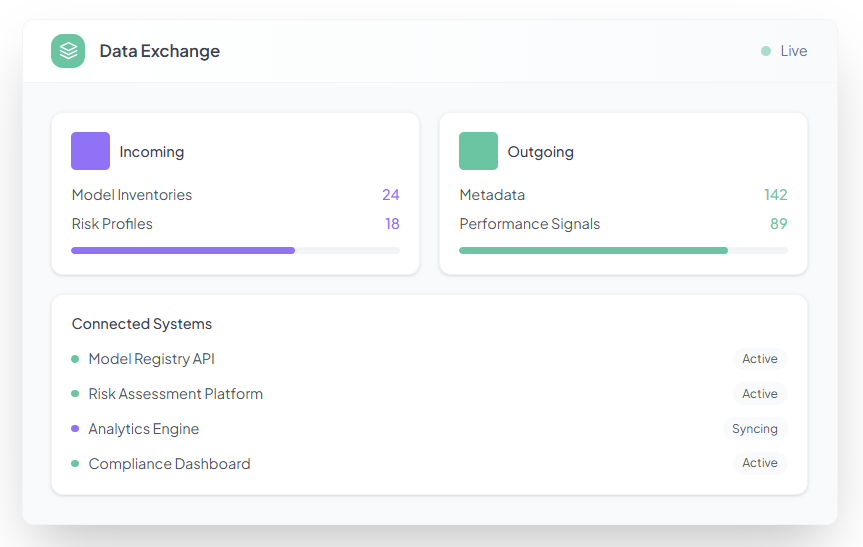
Task: Select the Compliance Dashboard system
Action: point(169,464)
